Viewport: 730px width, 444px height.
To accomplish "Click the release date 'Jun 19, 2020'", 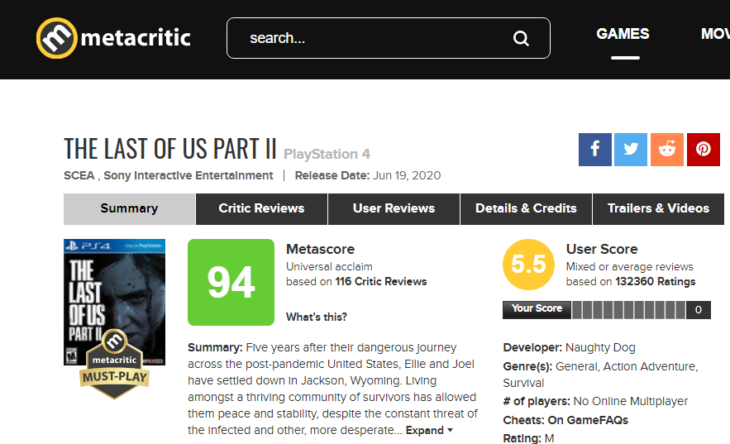I will pos(407,175).
